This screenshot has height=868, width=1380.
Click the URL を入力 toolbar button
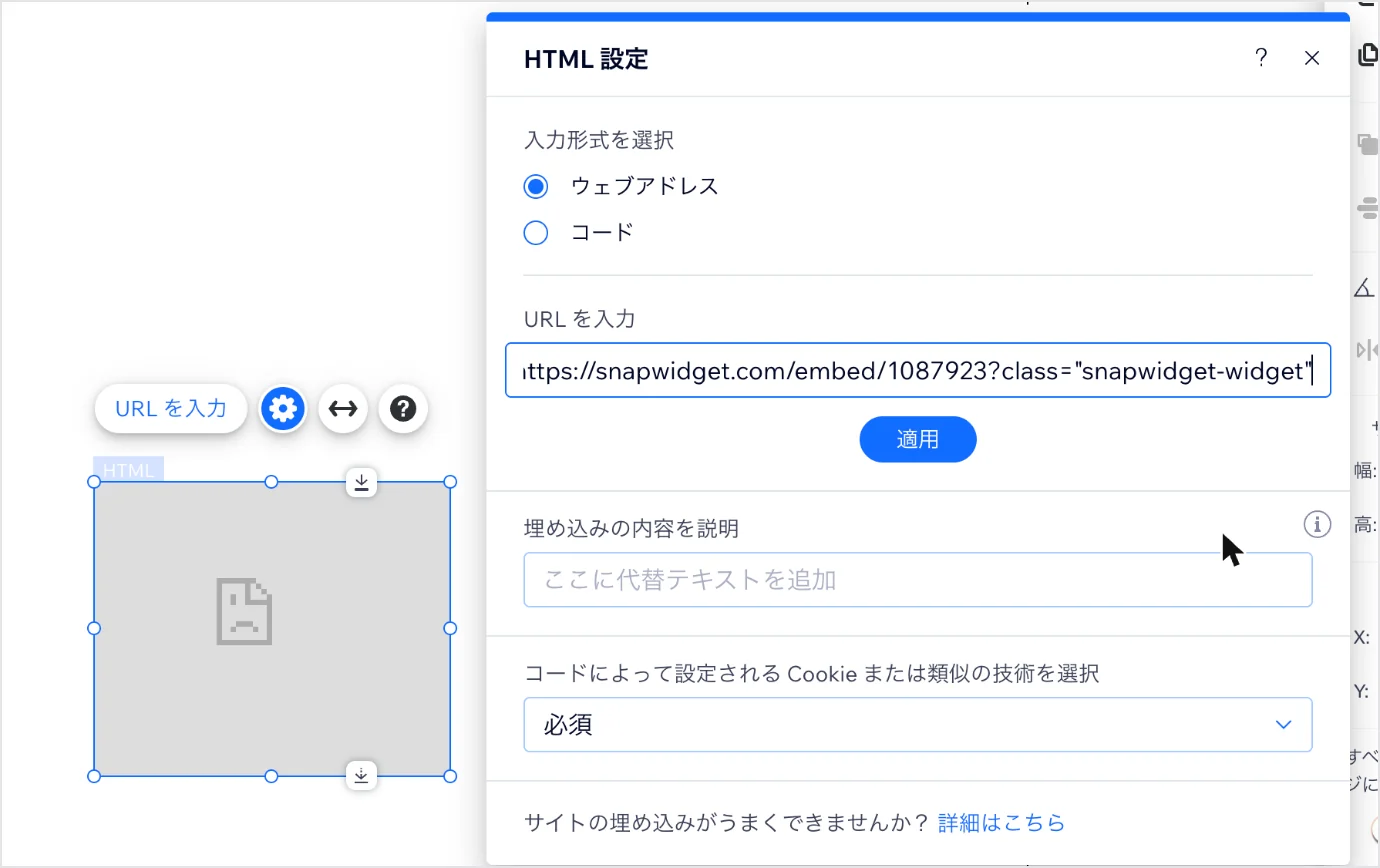(171, 409)
